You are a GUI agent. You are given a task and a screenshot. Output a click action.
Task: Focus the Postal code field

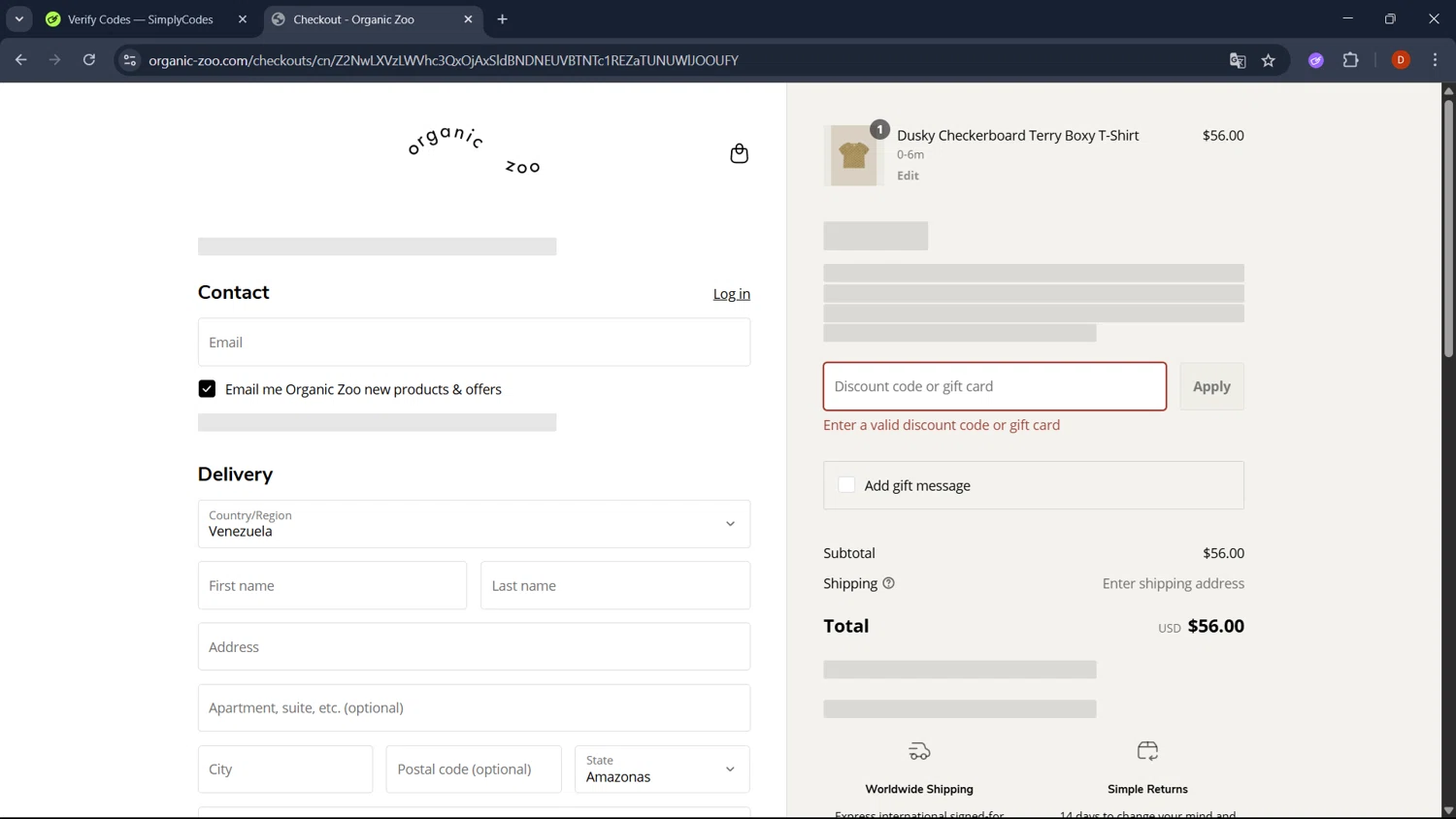pyautogui.click(x=474, y=770)
